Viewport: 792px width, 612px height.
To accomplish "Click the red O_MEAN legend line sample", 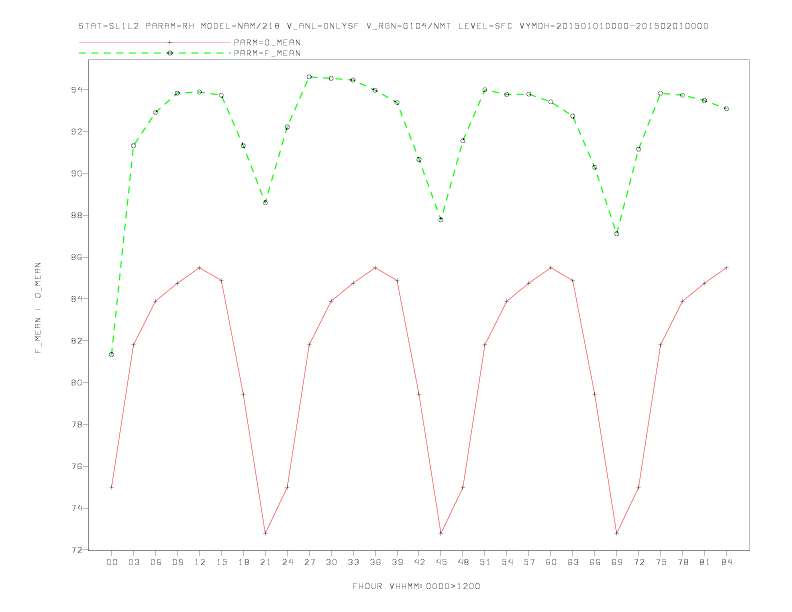I will (155, 42).
